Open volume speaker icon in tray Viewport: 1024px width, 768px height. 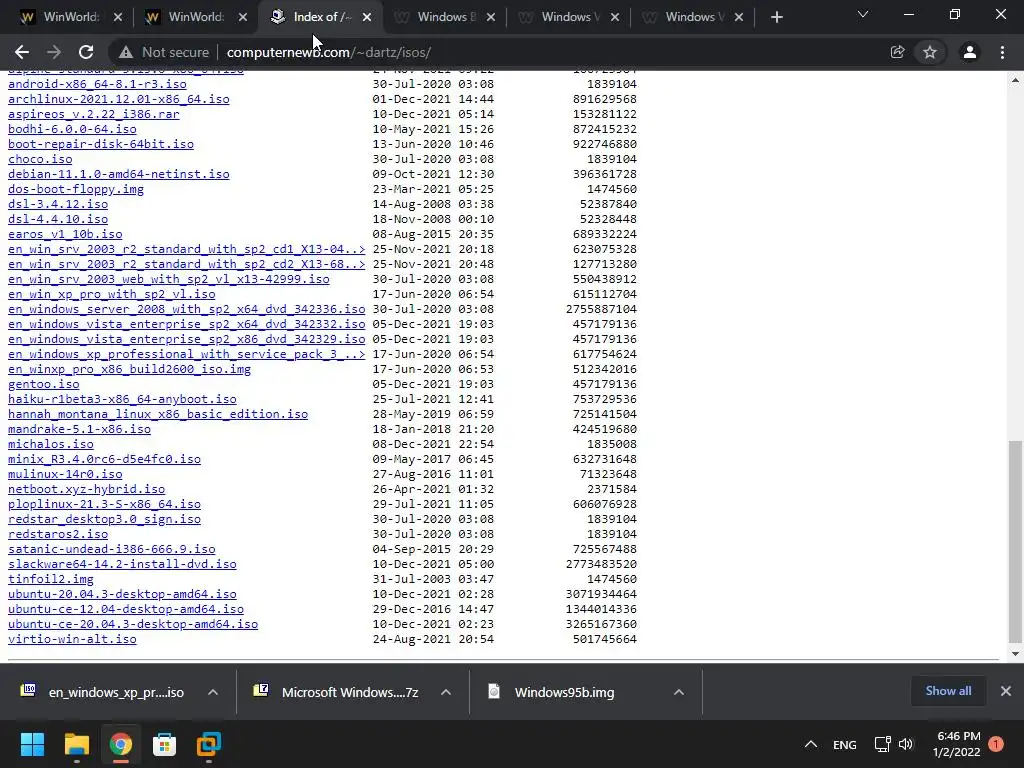pyautogui.click(x=906, y=744)
